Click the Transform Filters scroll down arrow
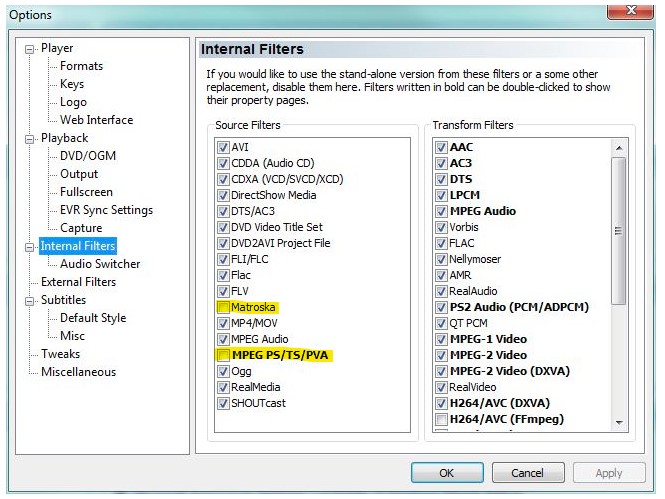Screen dimensions: 665x499 (619, 423)
